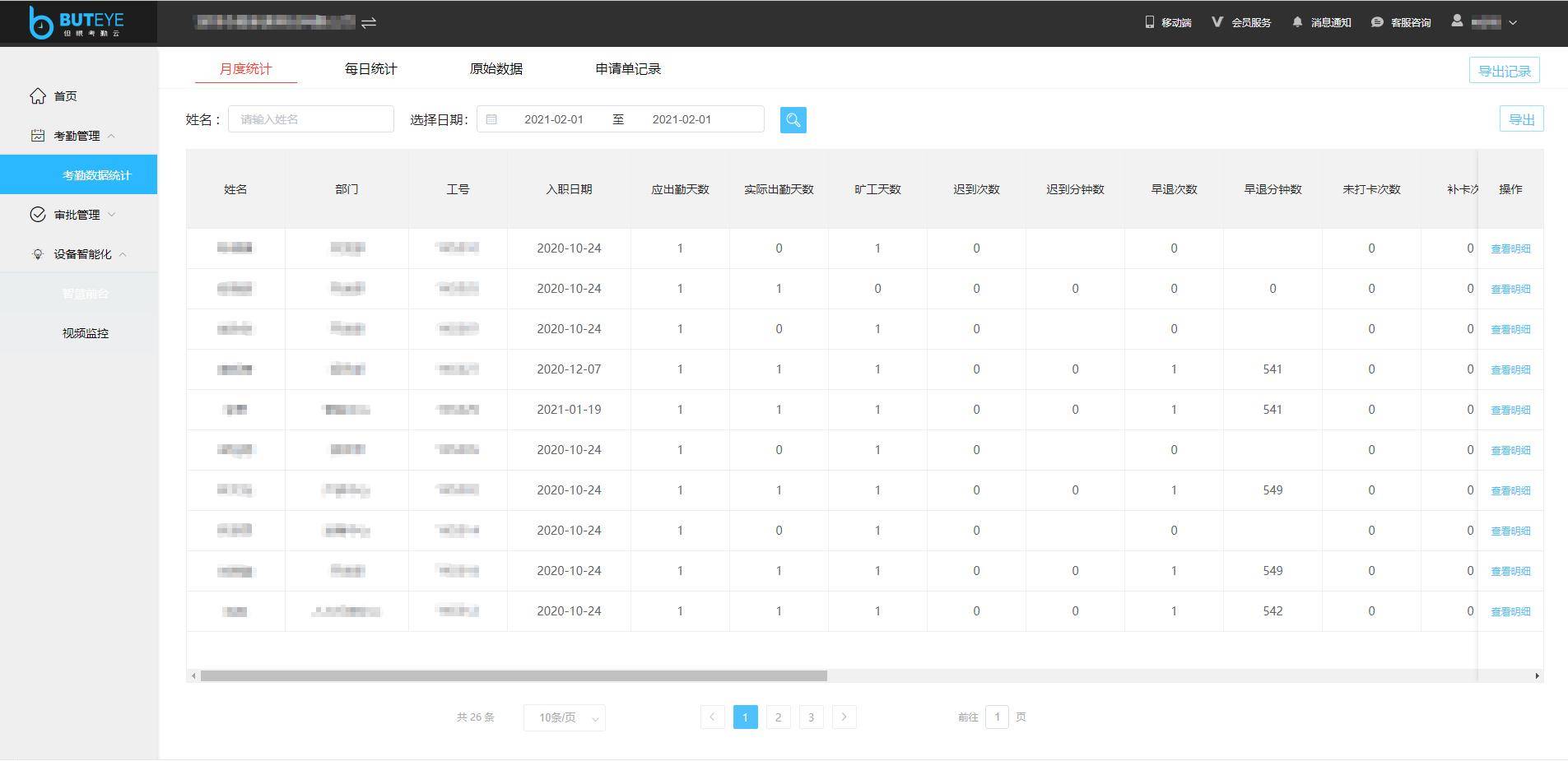
Task: Focus the 姓名 name input field
Action: click(x=311, y=119)
